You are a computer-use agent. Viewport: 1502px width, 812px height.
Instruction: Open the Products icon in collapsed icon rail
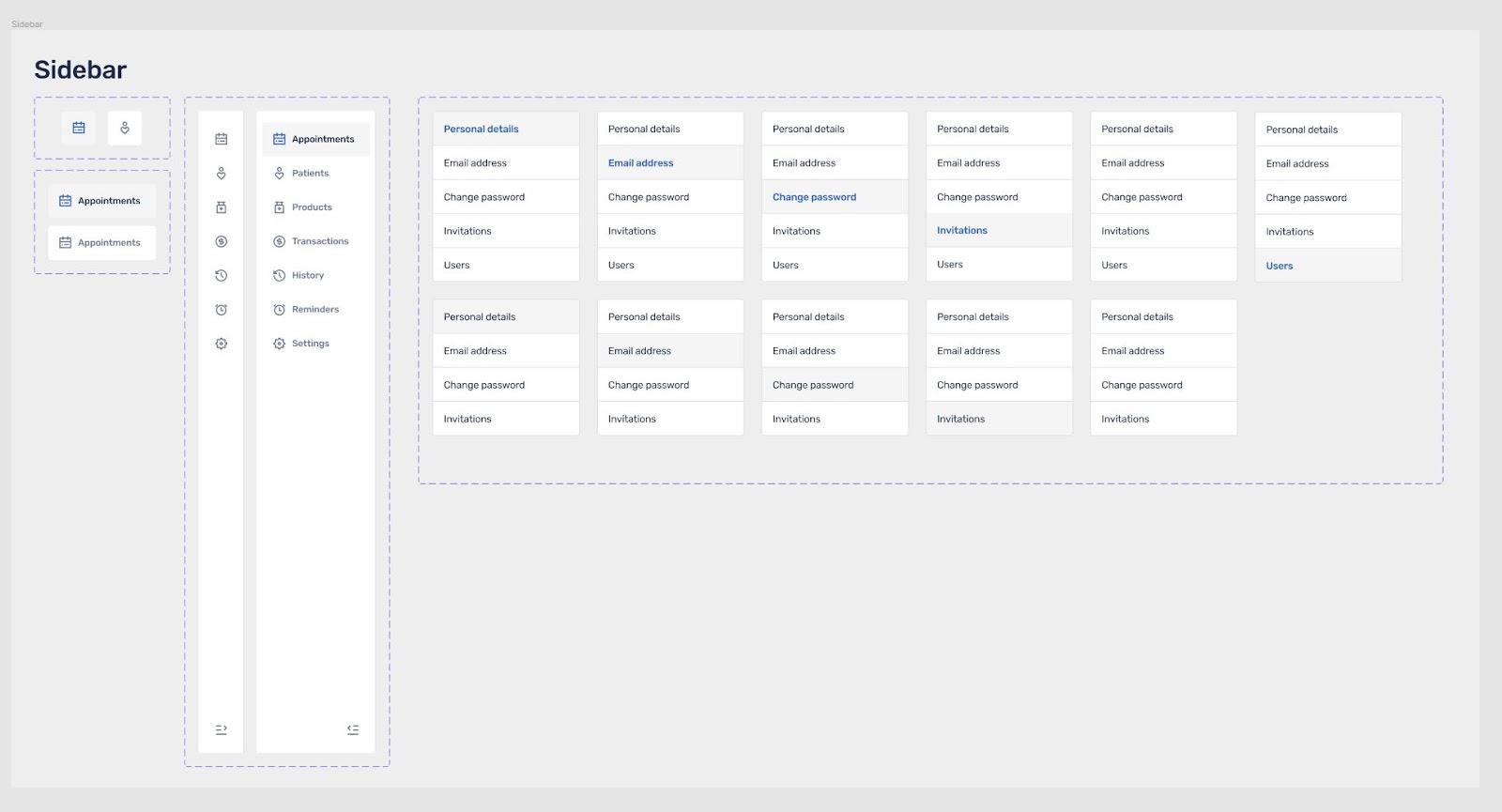[x=222, y=207]
